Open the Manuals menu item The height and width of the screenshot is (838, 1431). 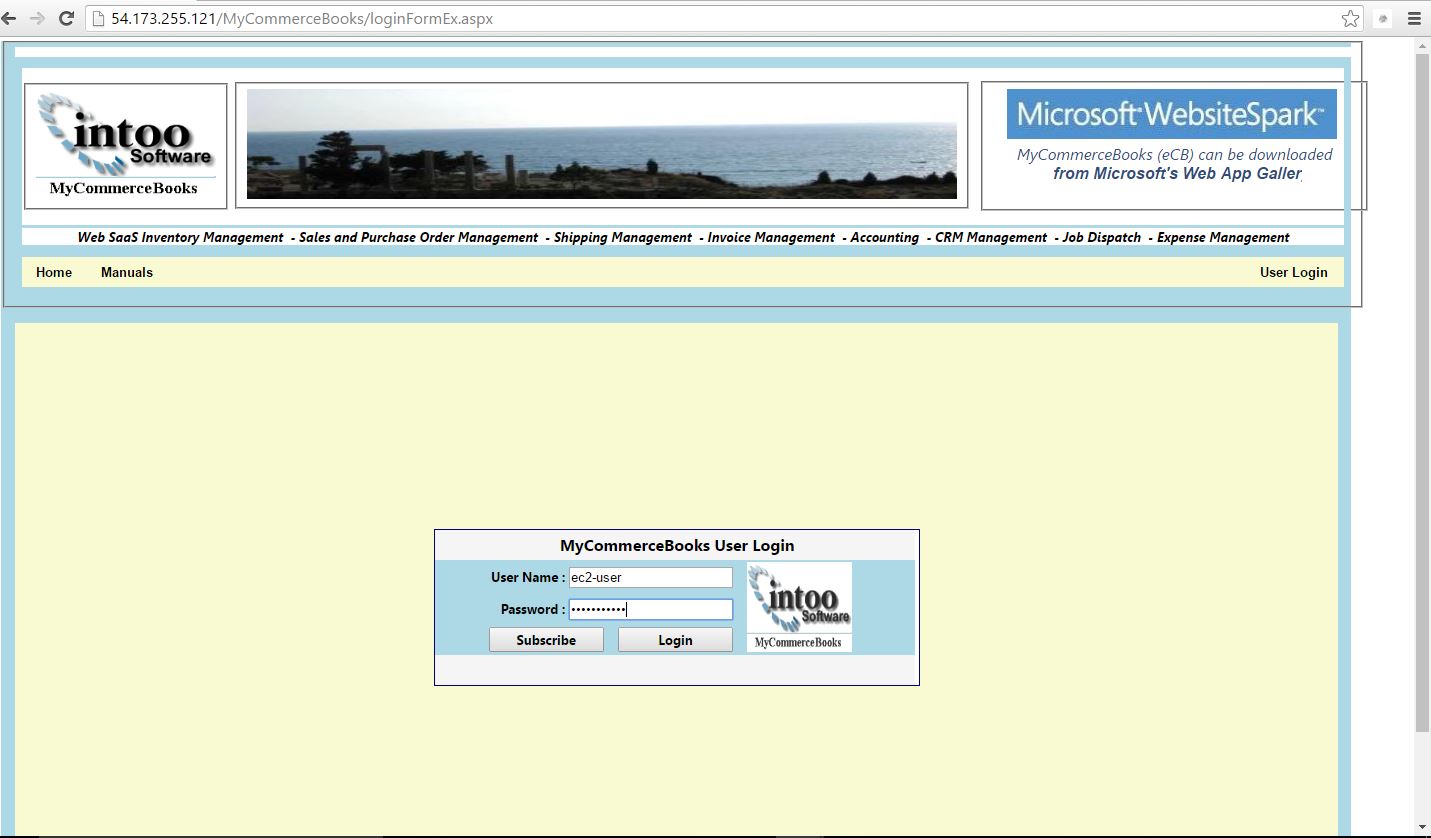(x=127, y=272)
